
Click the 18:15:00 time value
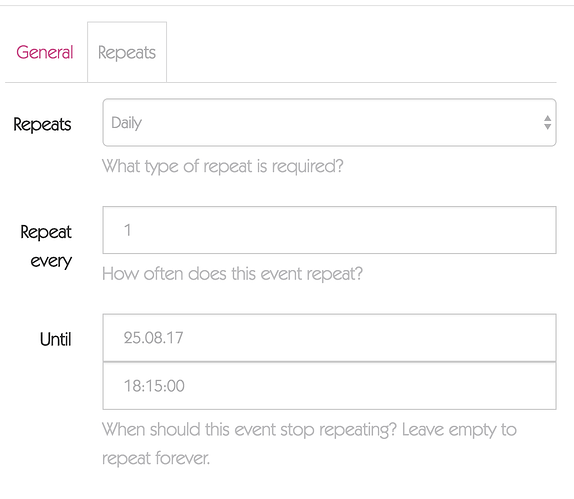click(154, 386)
